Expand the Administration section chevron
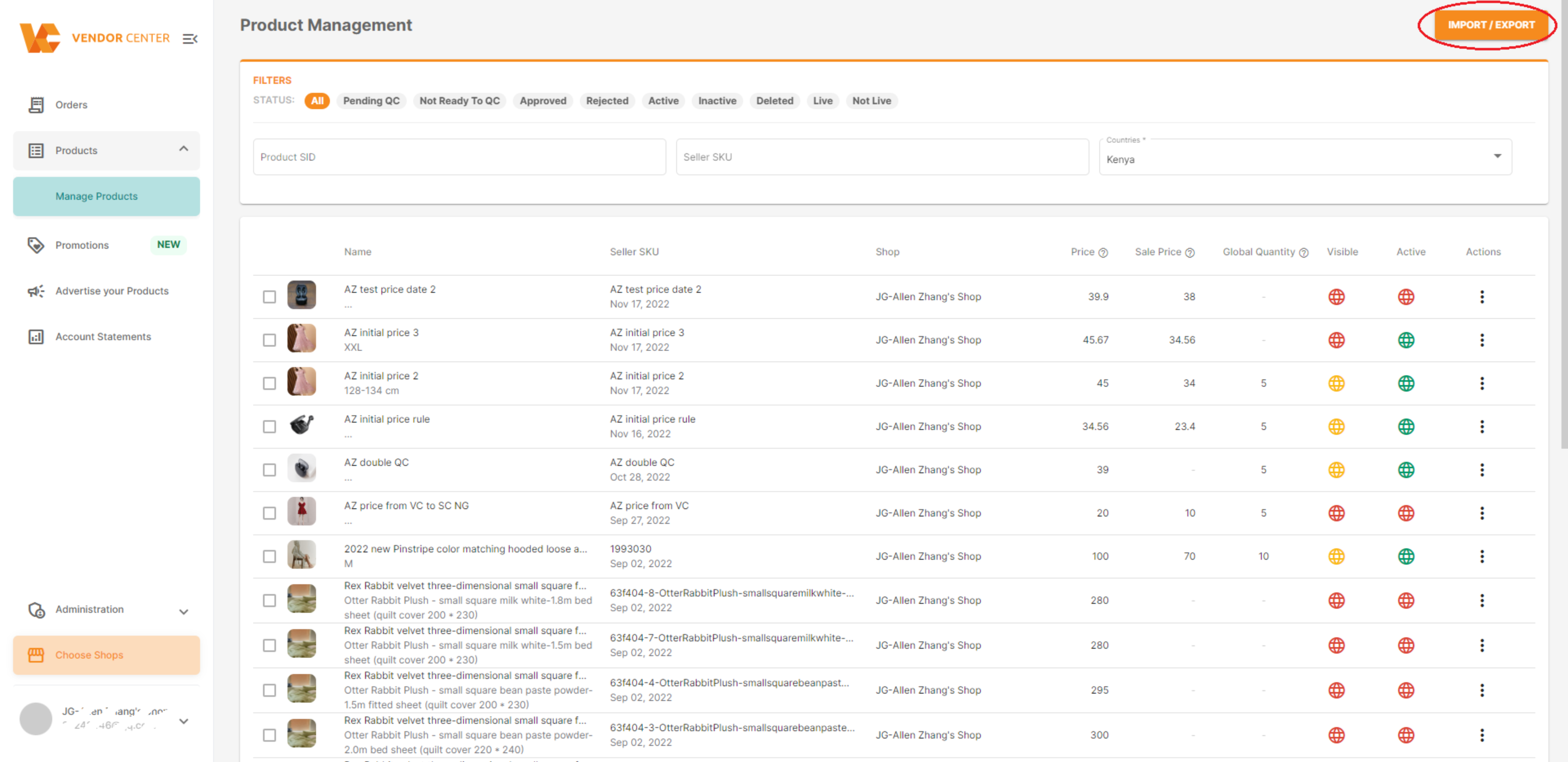The image size is (1568, 762). coord(183,611)
